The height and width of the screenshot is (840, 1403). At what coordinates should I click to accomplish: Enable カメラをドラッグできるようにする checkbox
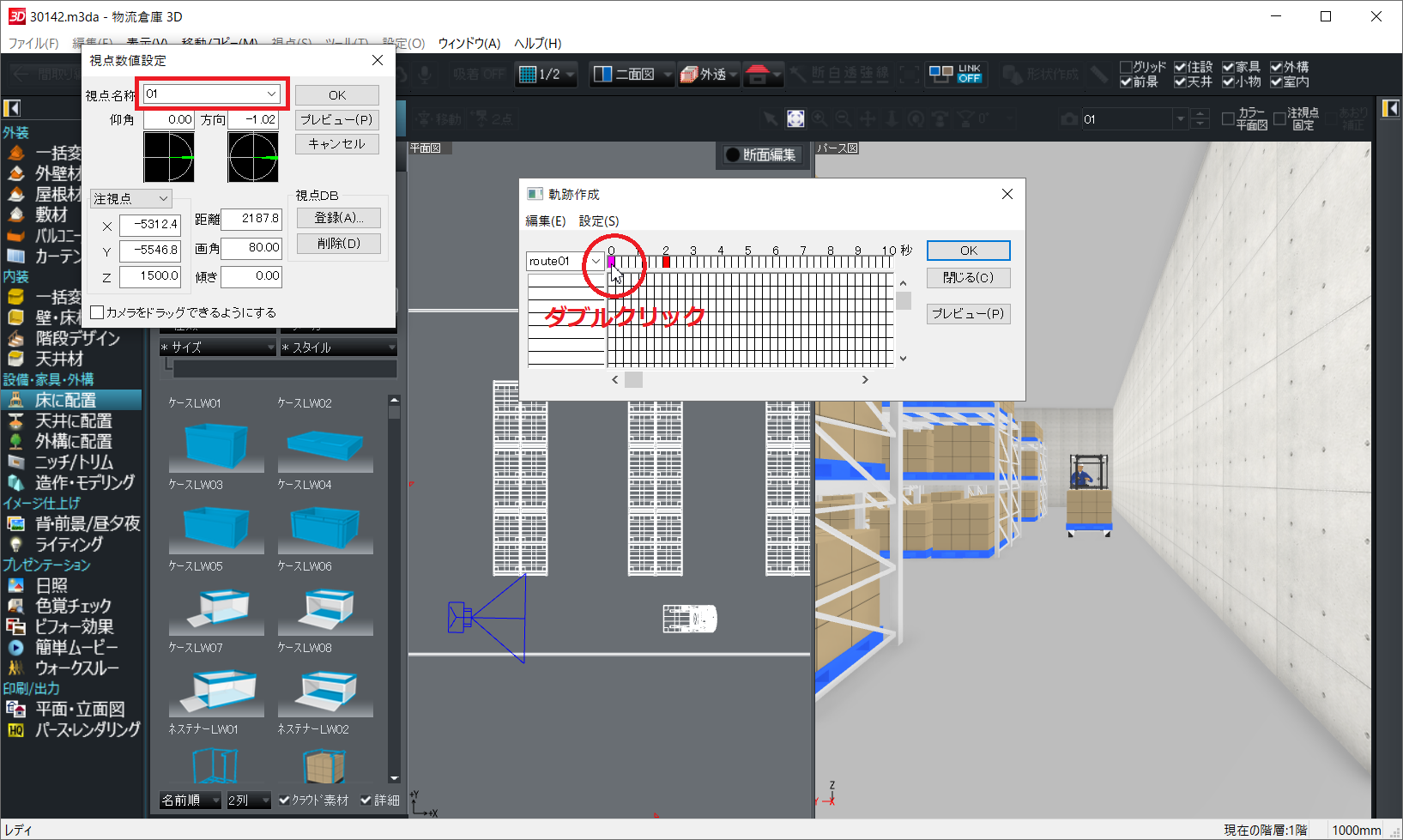tap(98, 312)
